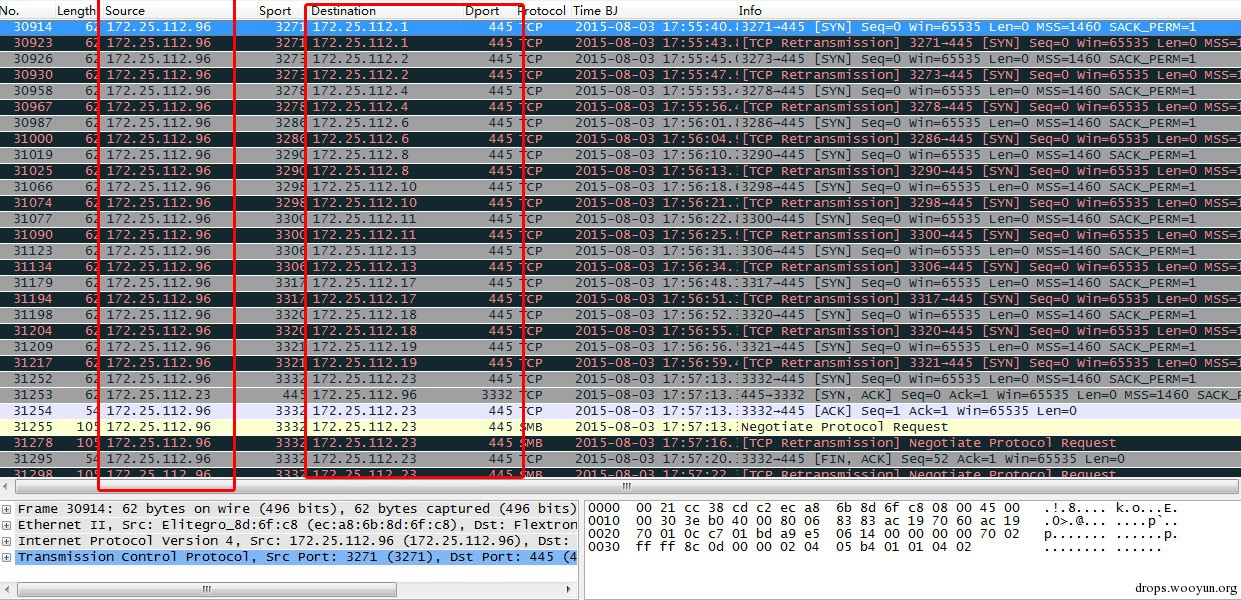Sort by the Protocol column header
This screenshot has width=1241, height=600.
[543, 10]
